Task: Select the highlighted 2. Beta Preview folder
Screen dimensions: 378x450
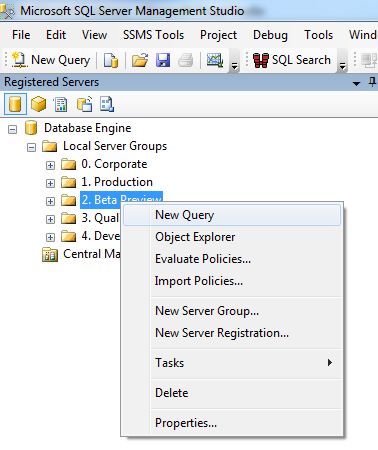Action: click(x=121, y=199)
